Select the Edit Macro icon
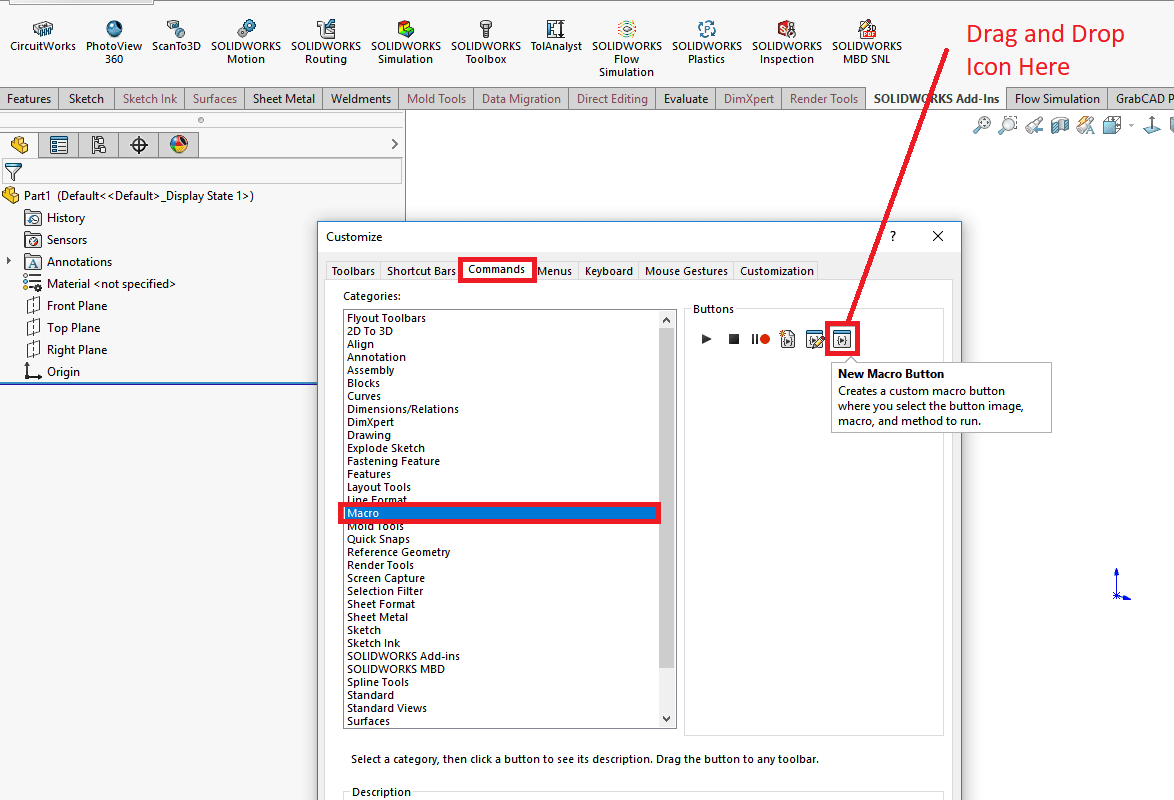This screenshot has width=1174, height=800. (x=815, y=339)
